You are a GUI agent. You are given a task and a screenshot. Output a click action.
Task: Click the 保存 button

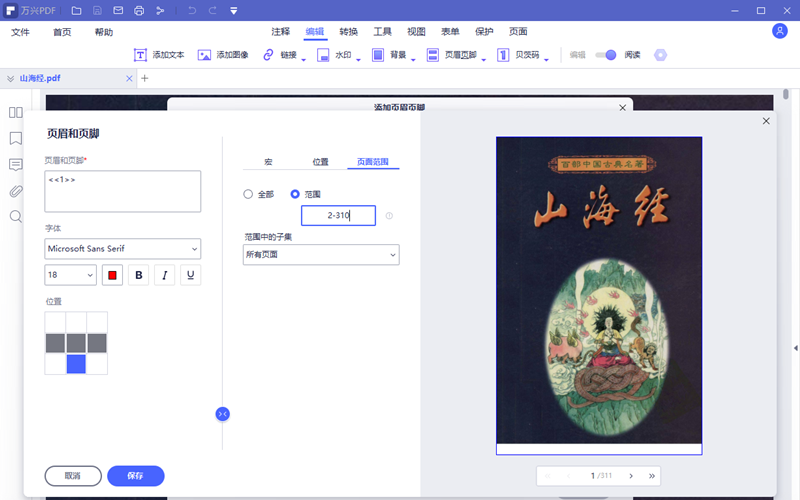point(136,476)
